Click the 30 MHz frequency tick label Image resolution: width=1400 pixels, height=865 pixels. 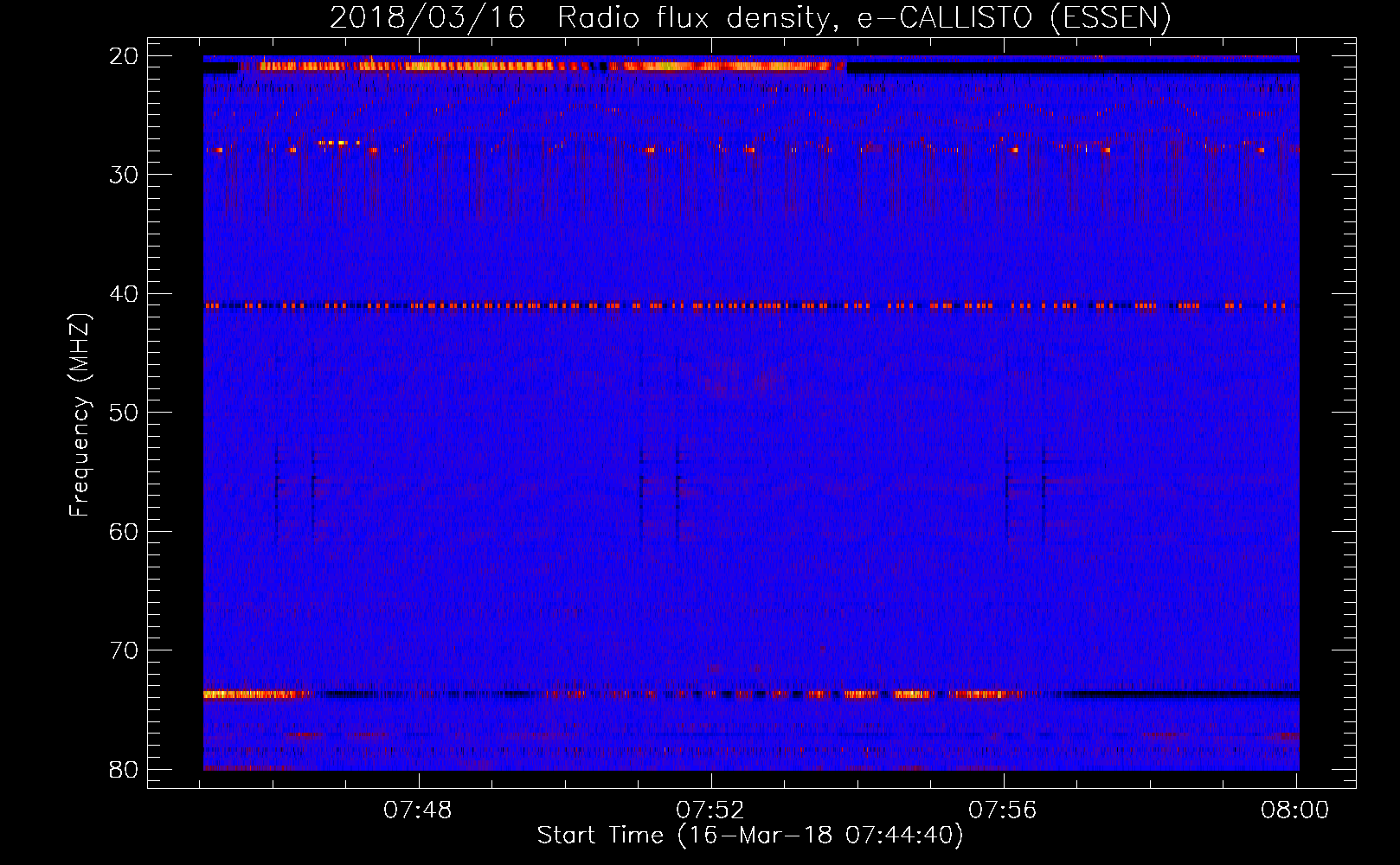click(124, 175)
